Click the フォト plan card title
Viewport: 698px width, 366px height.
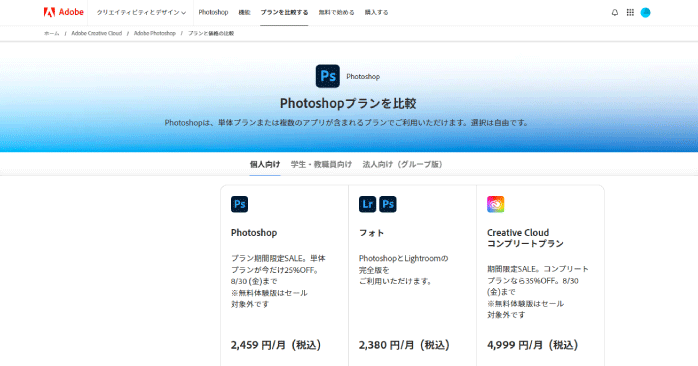point(371,232)
